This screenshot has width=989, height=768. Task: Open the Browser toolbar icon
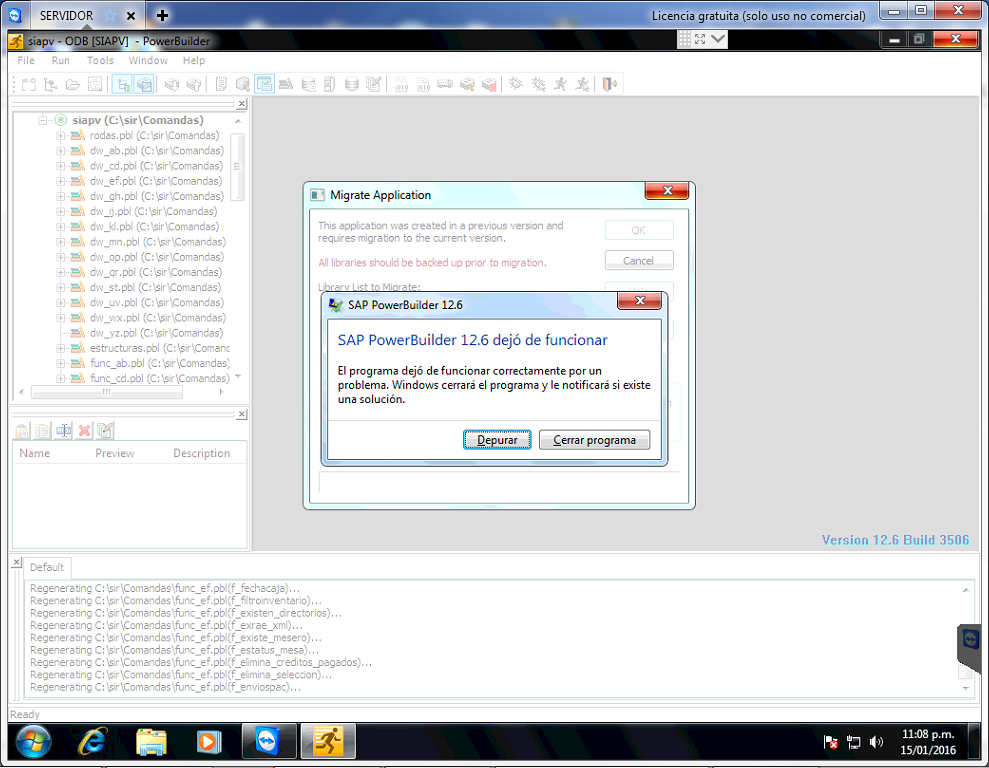point(243,84)
